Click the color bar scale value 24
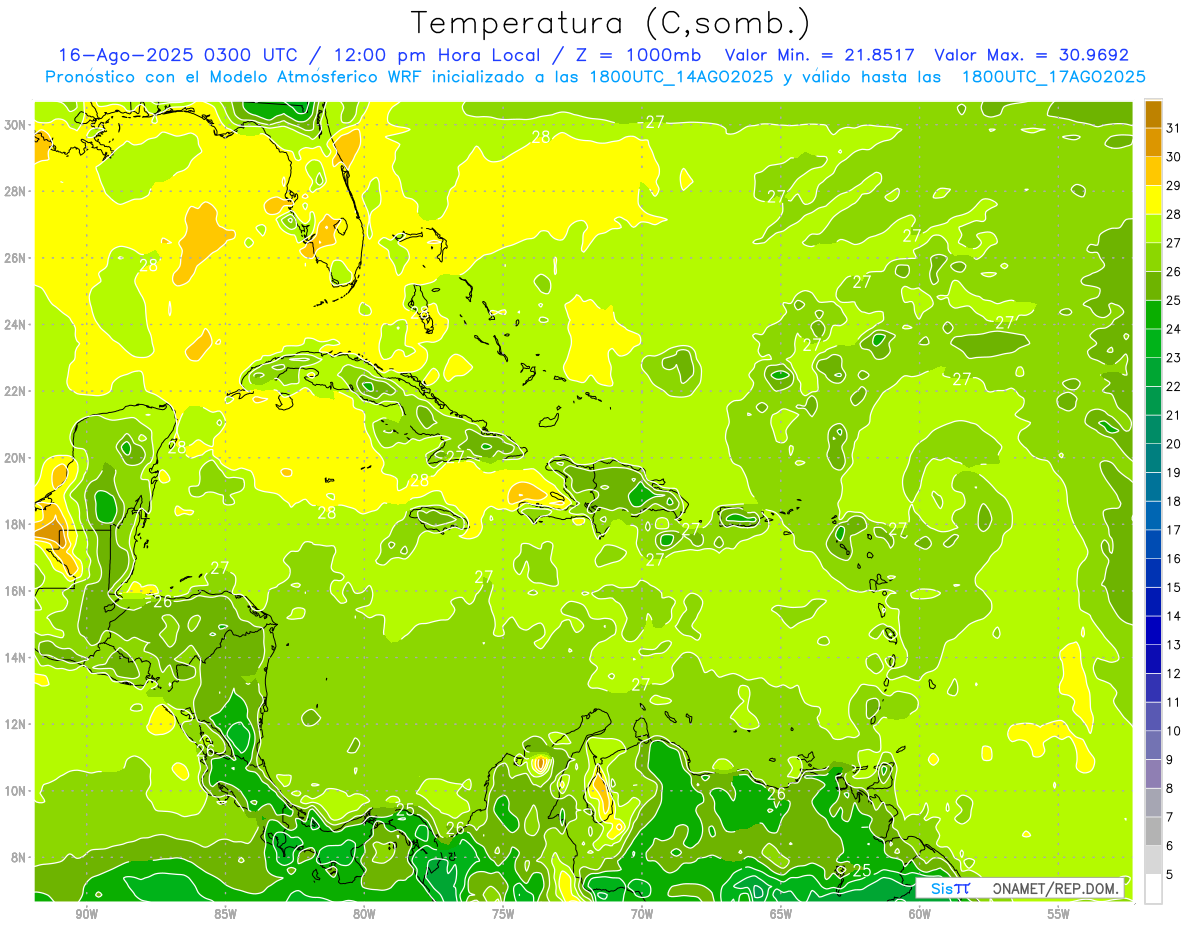The image size is (1200, 927). pyautogui.click(x=1174, y=329)
